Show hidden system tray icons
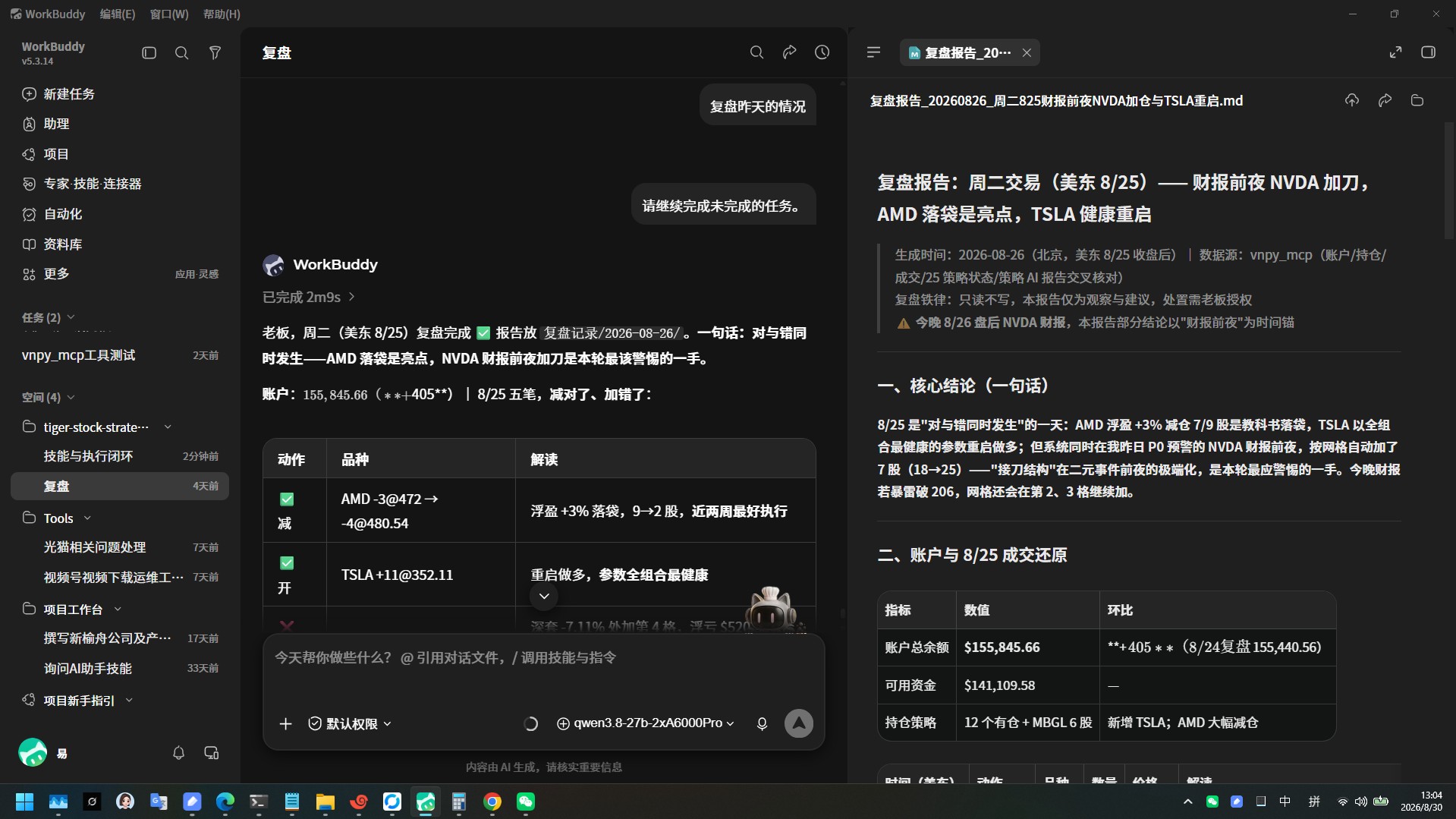 point(1187,802)
